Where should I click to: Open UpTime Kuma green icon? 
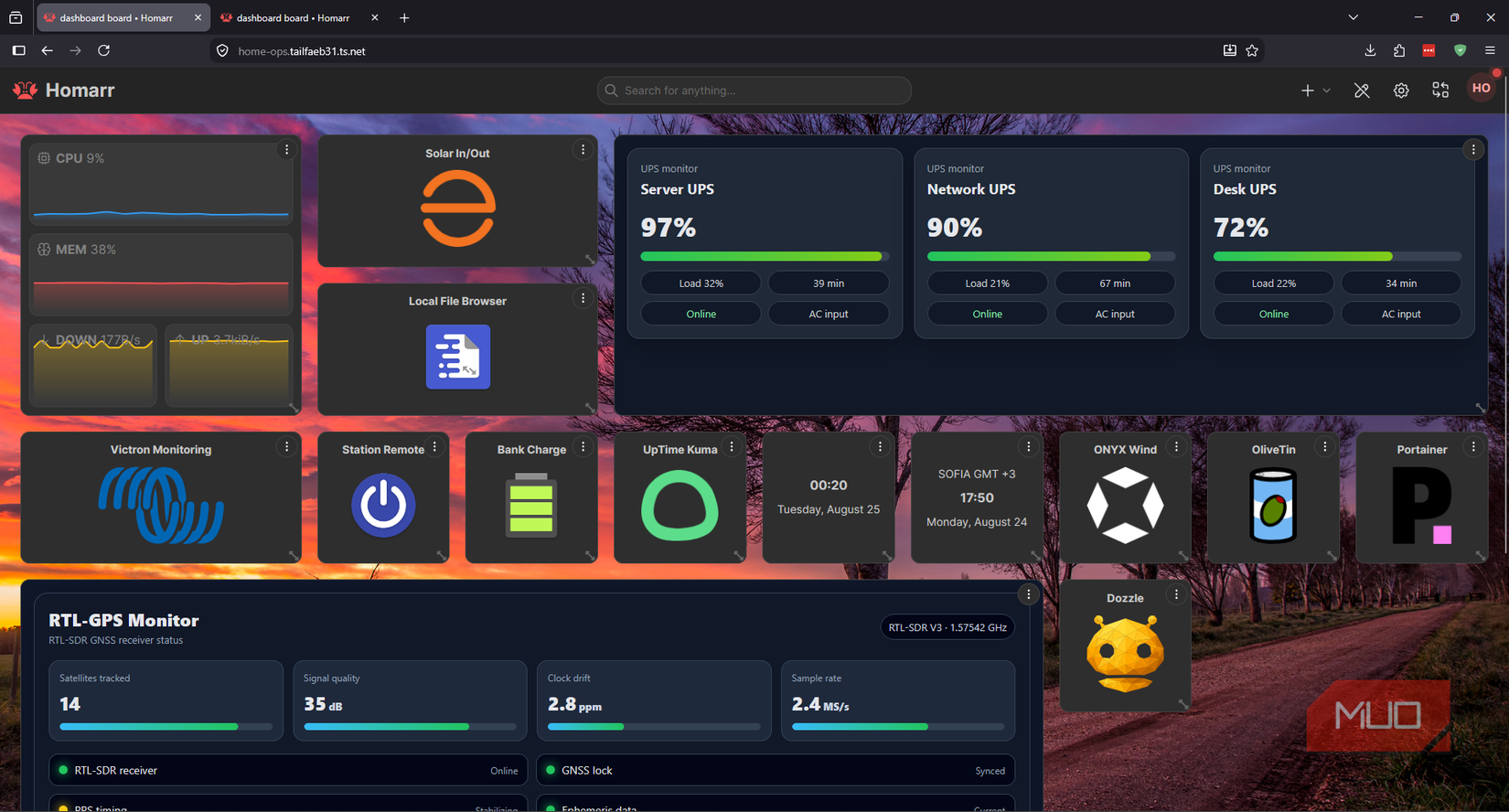click(x=680, y=505)
